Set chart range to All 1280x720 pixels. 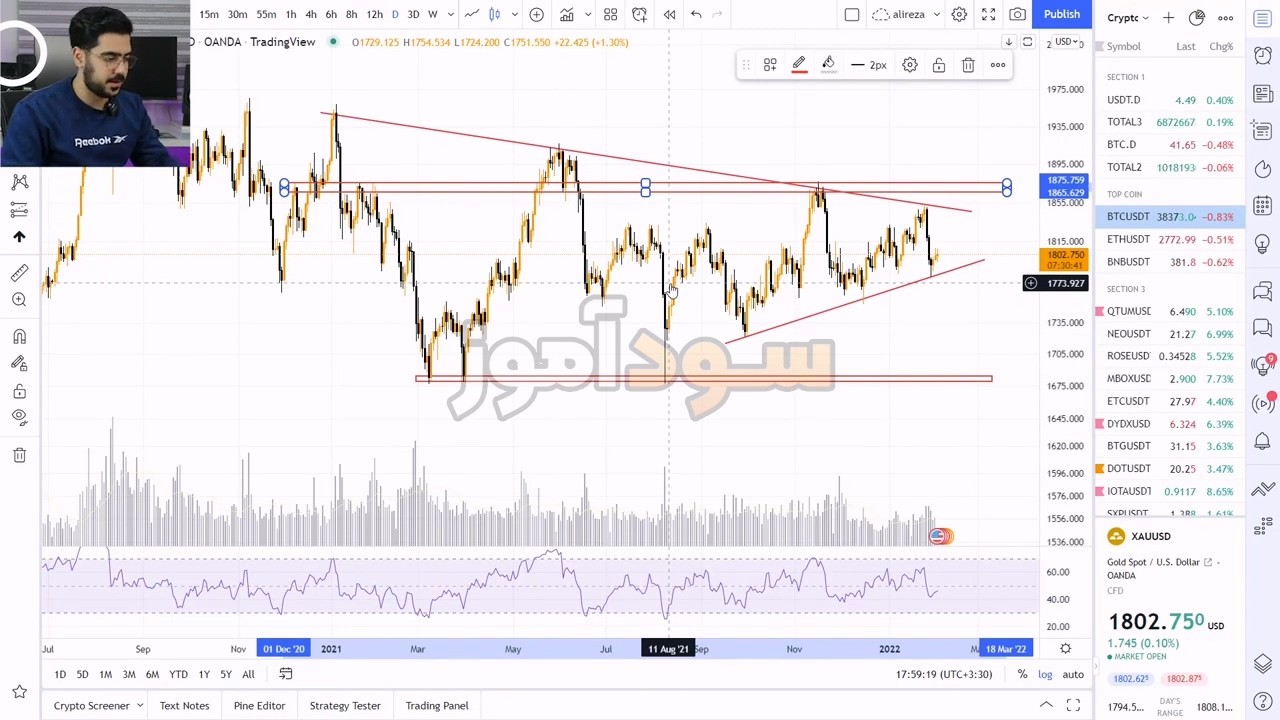pos(248,675)
